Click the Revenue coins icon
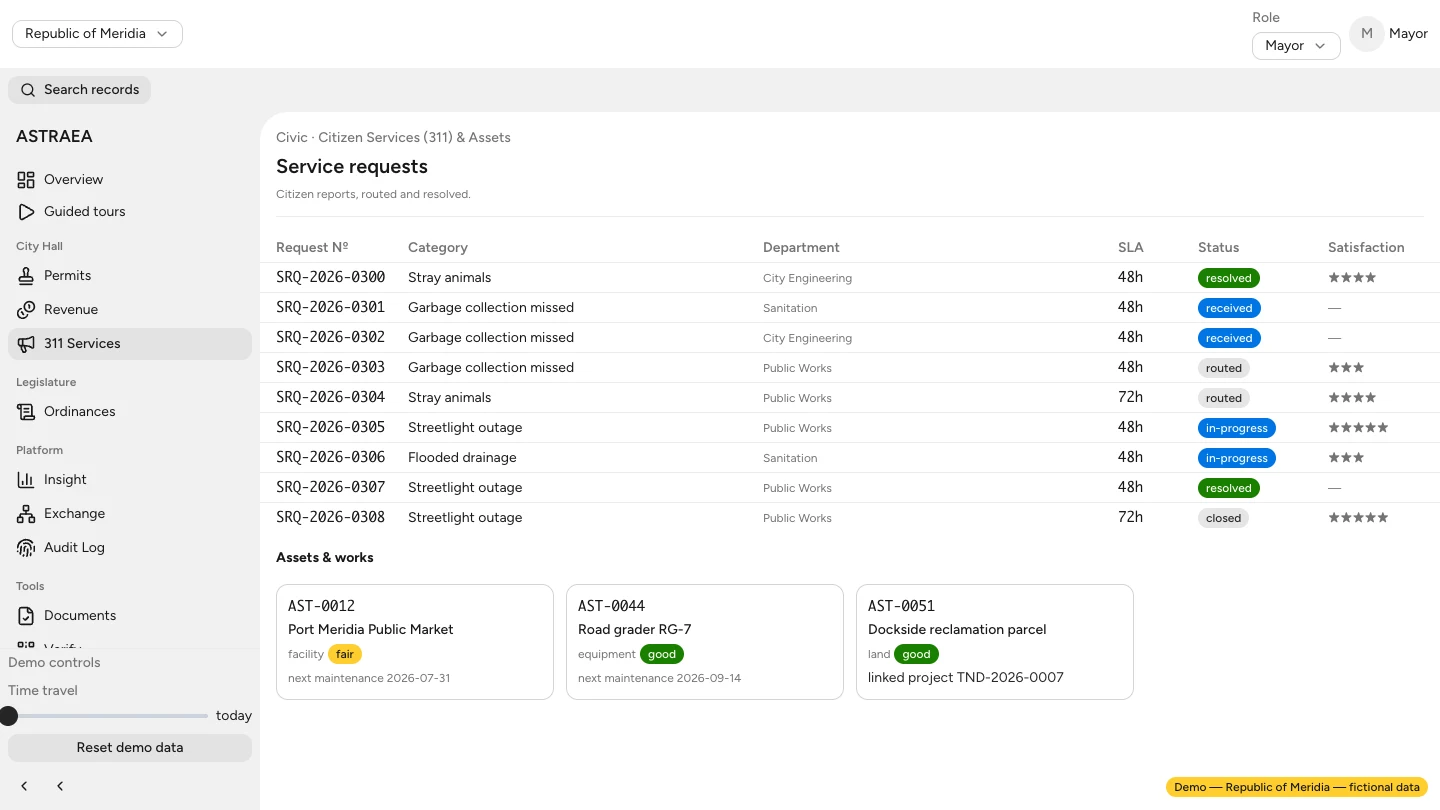1440x810 pixels. coord(26,310)
